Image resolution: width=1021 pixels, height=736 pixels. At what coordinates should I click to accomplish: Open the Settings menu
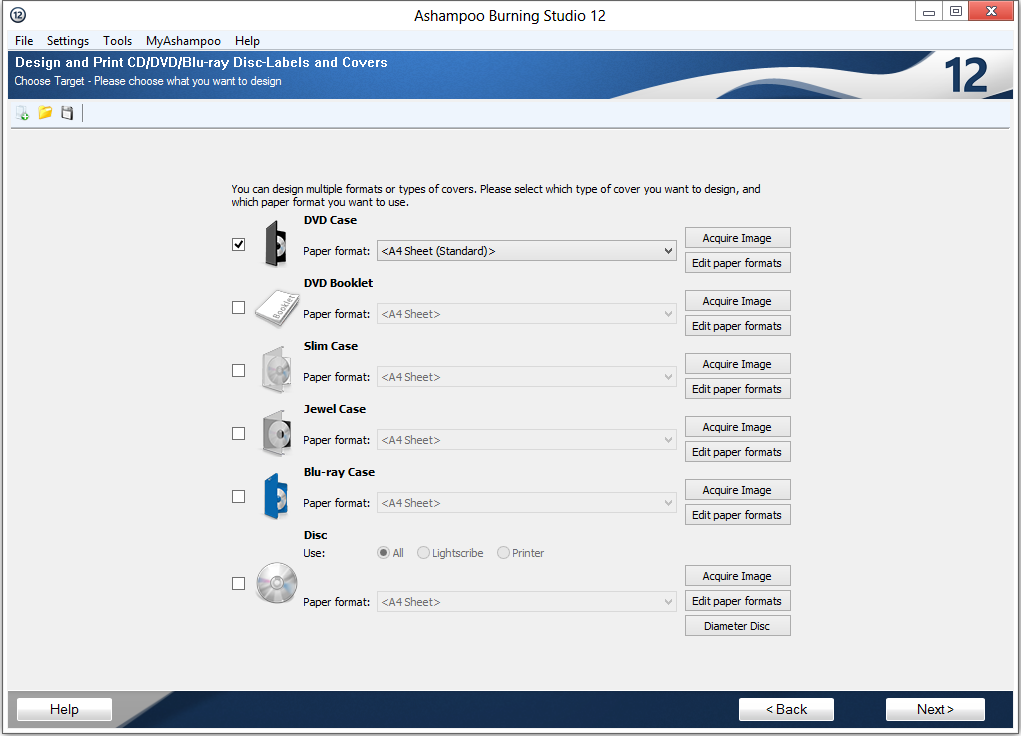[x=68, y=40]
